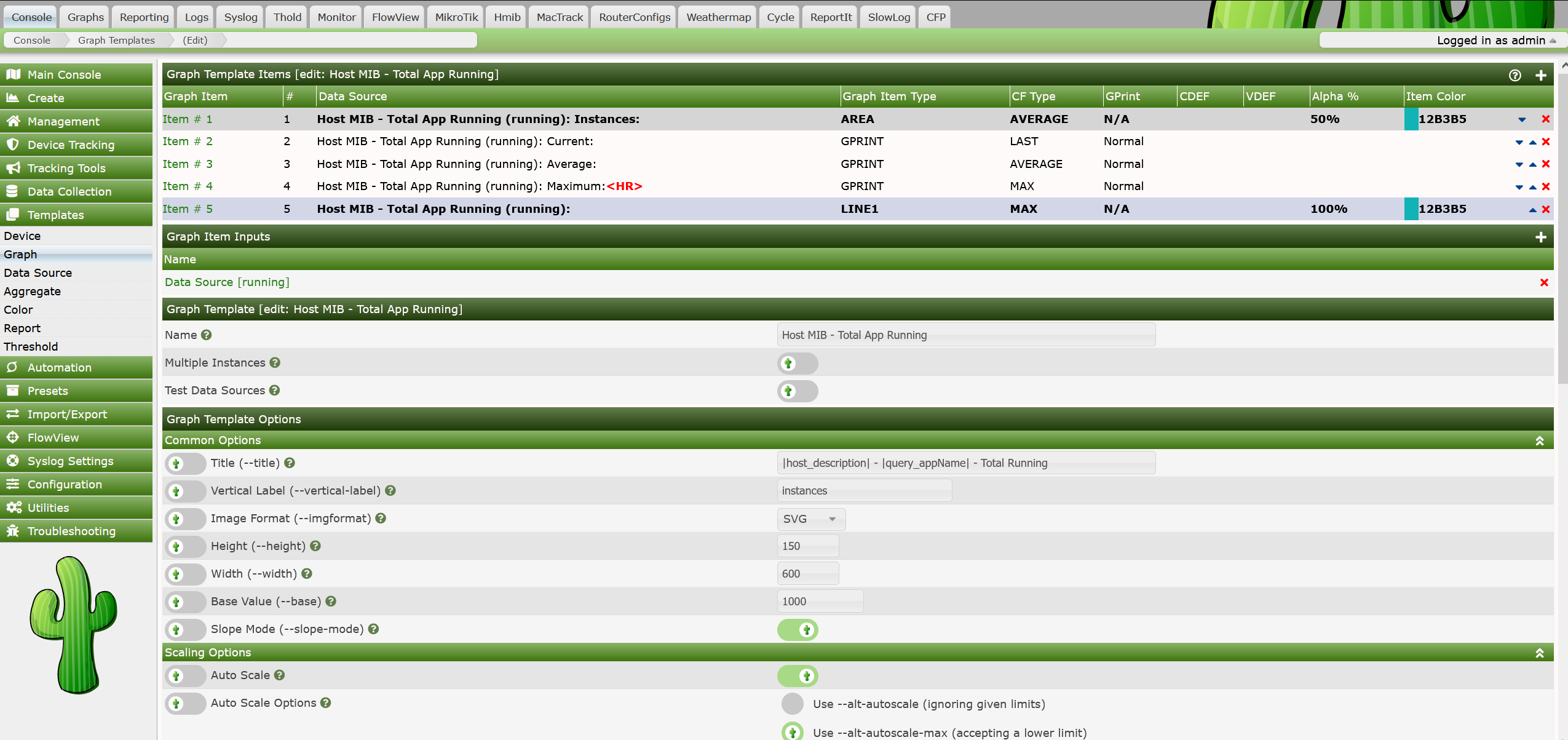Expand the Scaling Options section
The height and width of the screenshot is (740, 1568).
[1538, 653]
